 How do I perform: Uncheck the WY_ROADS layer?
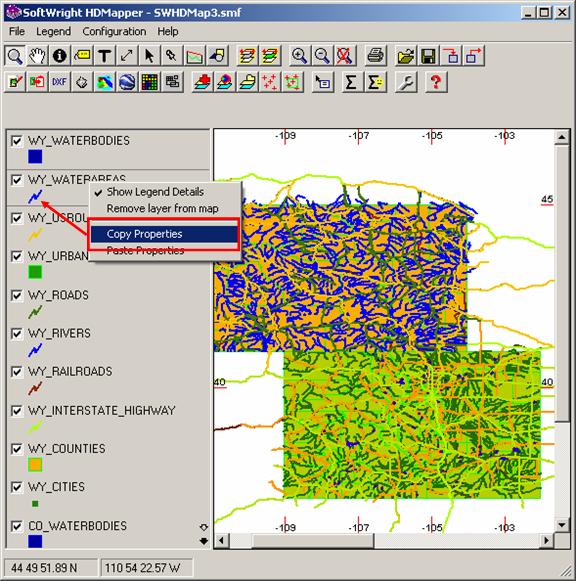[17, 295]
